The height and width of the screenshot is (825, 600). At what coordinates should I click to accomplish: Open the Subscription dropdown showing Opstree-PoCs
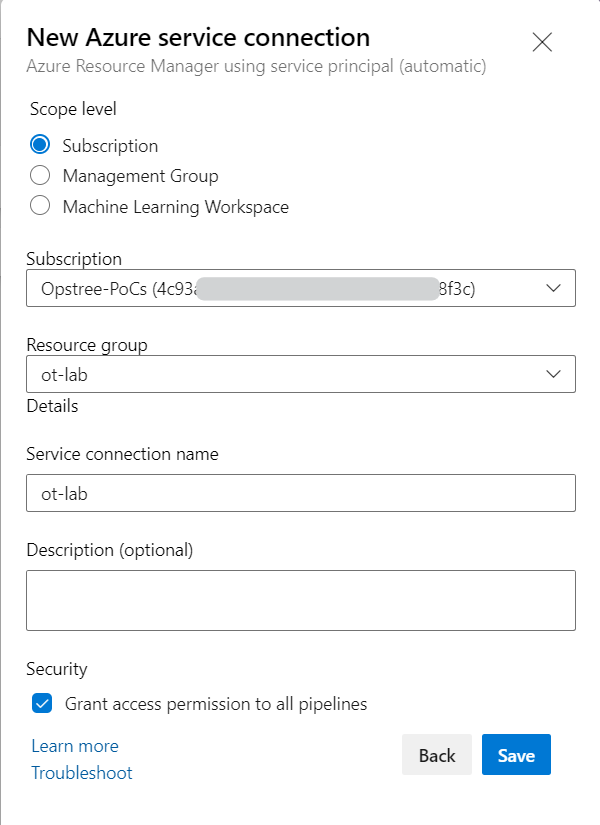click(301, 288)
